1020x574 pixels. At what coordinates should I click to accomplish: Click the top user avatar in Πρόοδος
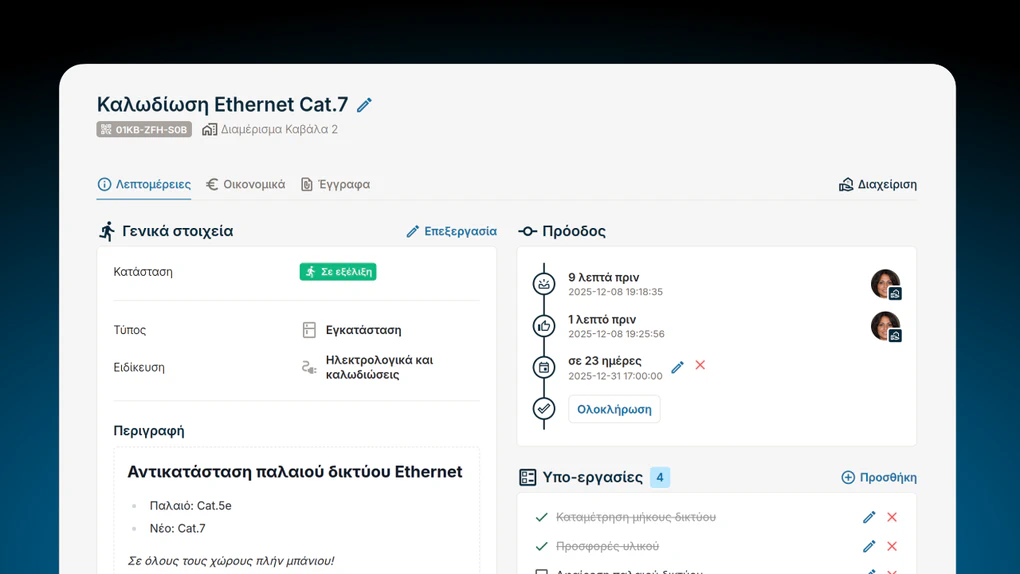pyautogui.click(x=885, y=284)
